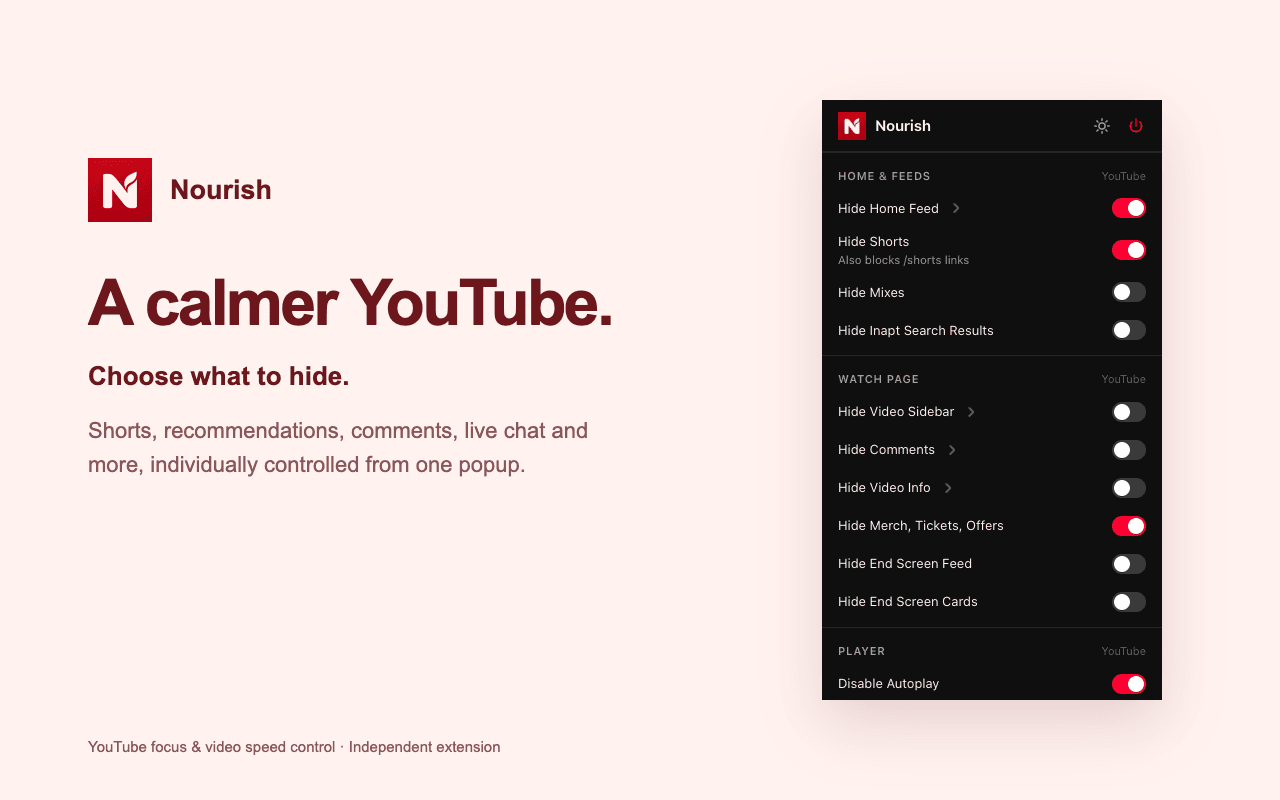Expand Hide Video Info options chevron
Viewport: 1280px width, 800px height.
949,488
